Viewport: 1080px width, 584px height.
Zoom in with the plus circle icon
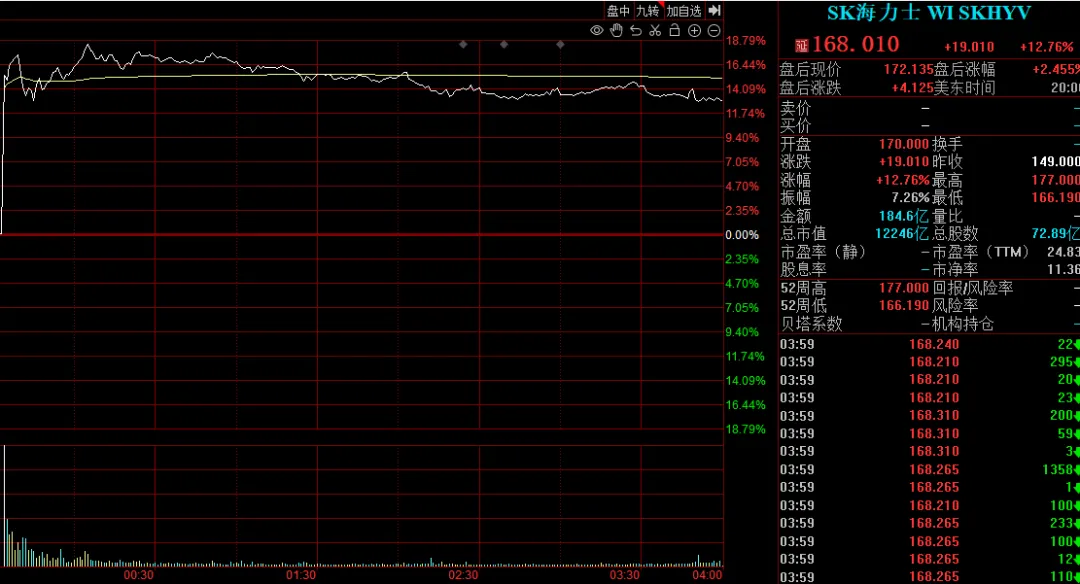pyautogui.click(x=694, y=30)
